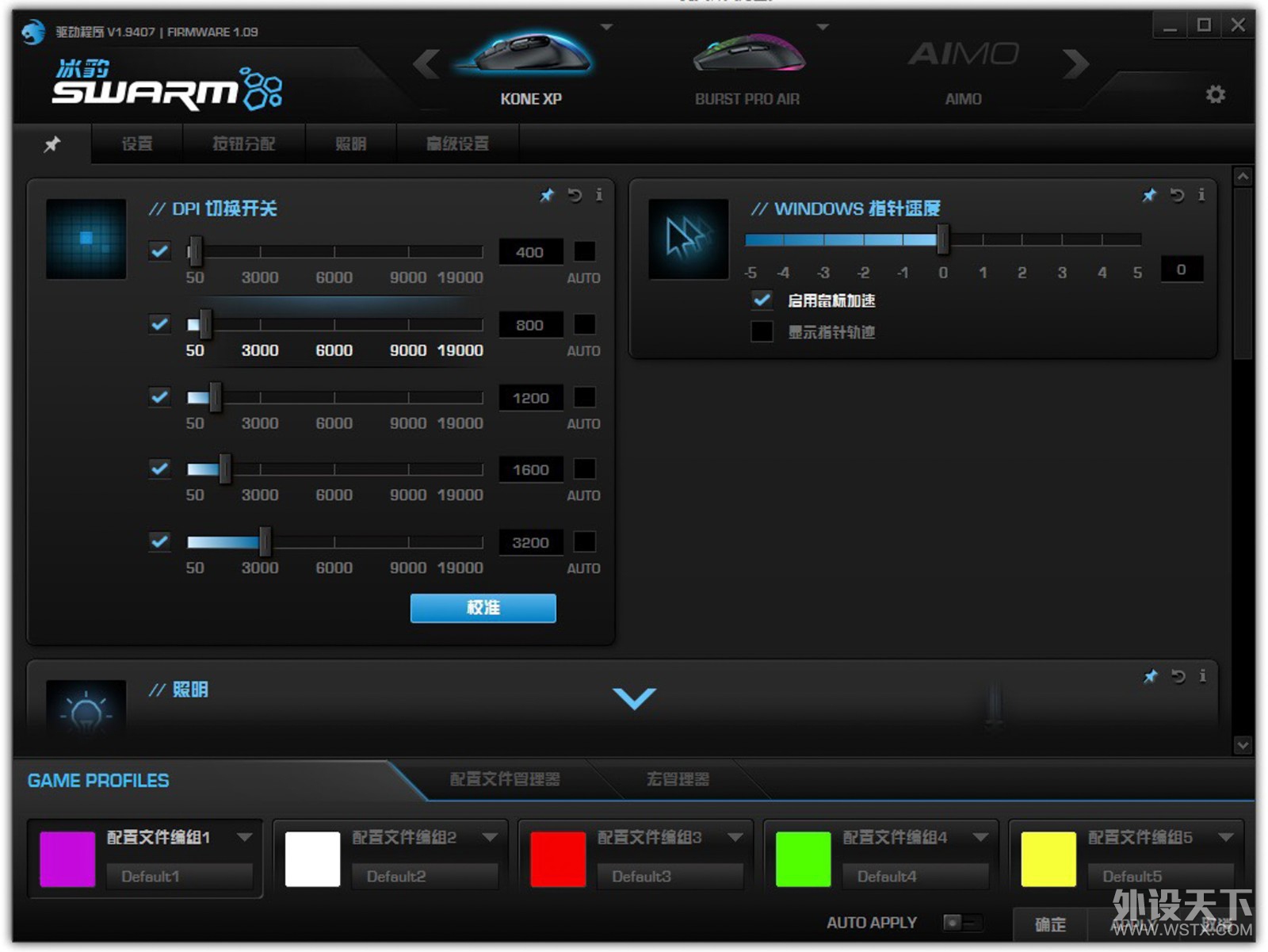Click the 1600 DPI value field

click(531, 469)
